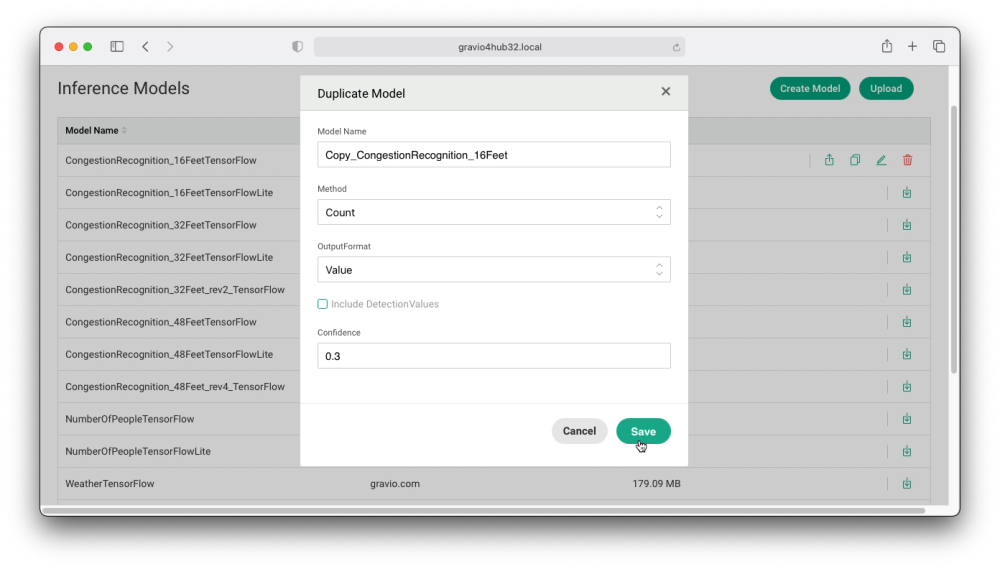The height and width of the screenshot is (569, 1000).
Task: Download CongestionRecognition_48Feet_rev4_TensorFlow model
Action: pos(907,387)
